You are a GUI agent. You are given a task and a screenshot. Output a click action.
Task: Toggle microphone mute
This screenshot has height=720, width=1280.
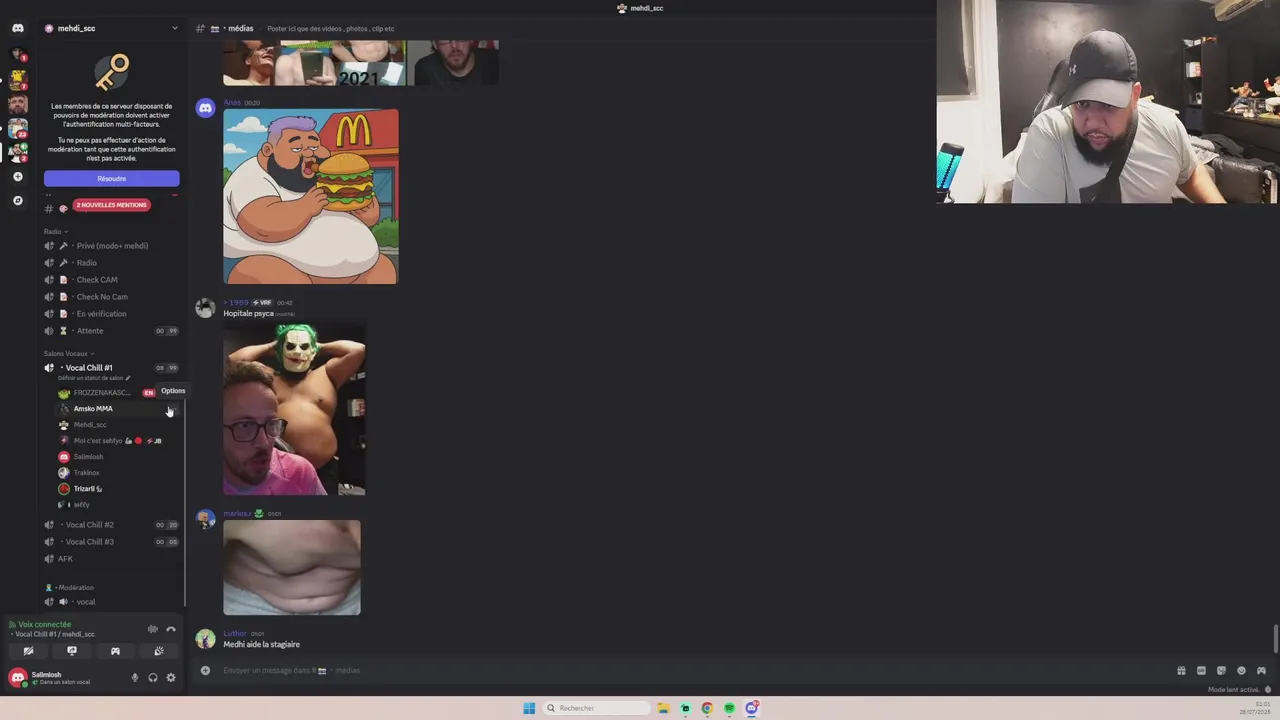tap(135, 678)
